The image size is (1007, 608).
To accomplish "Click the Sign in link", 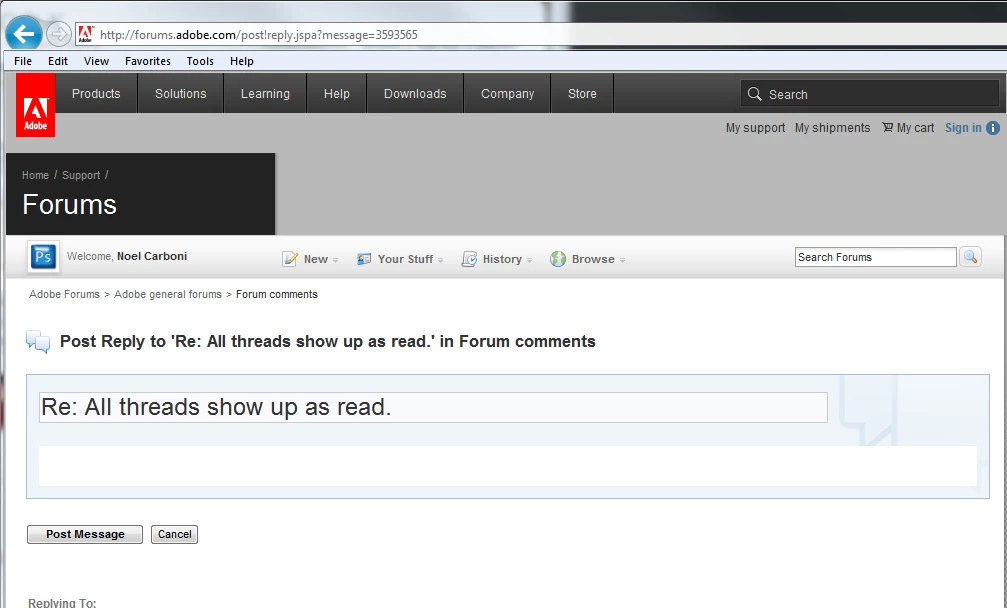I will 963,128.
